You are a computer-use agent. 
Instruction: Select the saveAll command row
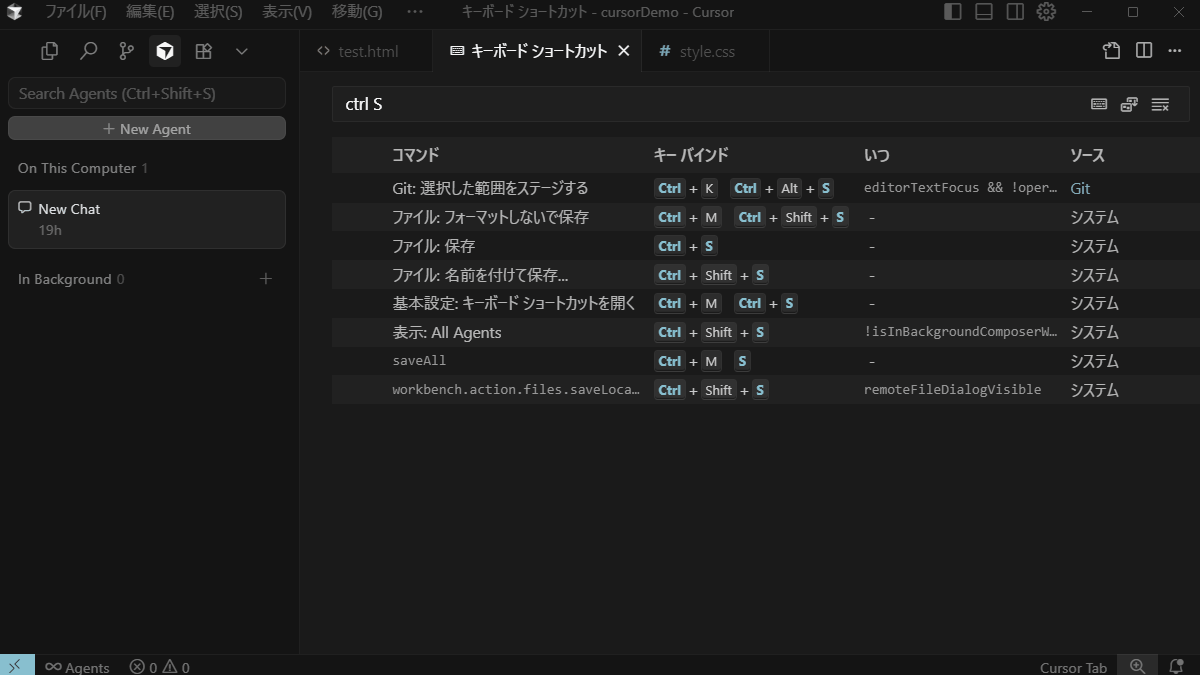pyautogui.click(x=766, y=361)
